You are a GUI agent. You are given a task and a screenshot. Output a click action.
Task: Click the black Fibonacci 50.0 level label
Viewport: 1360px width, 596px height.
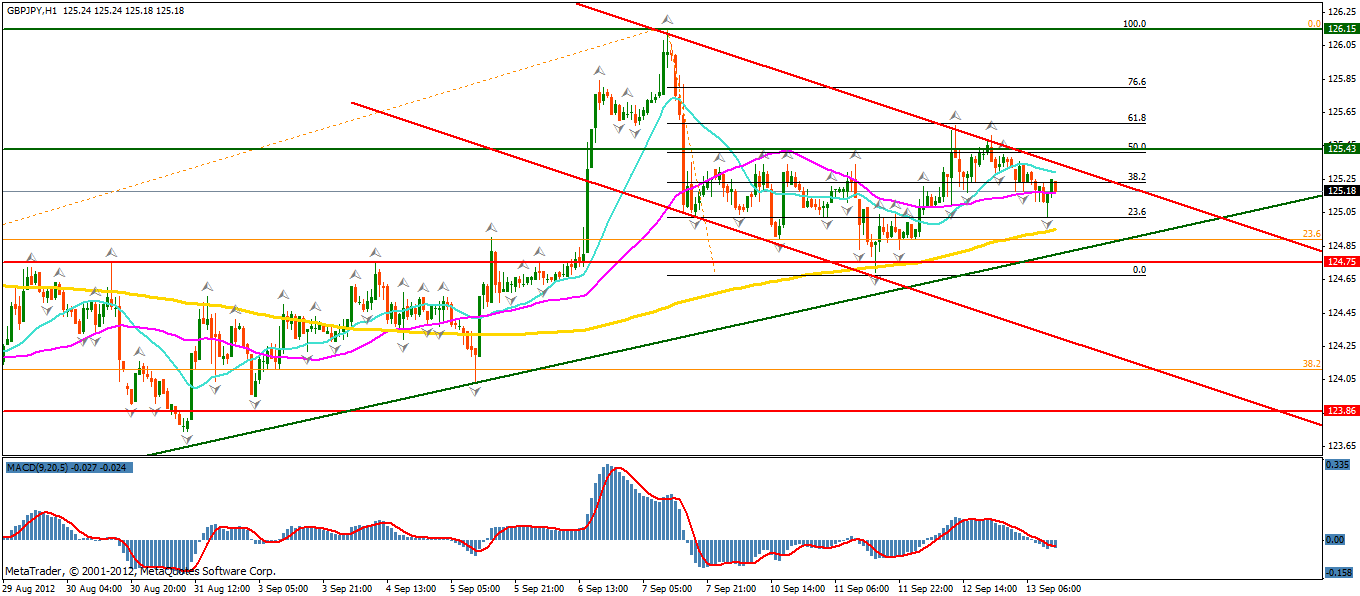[x=1136, y=146]
